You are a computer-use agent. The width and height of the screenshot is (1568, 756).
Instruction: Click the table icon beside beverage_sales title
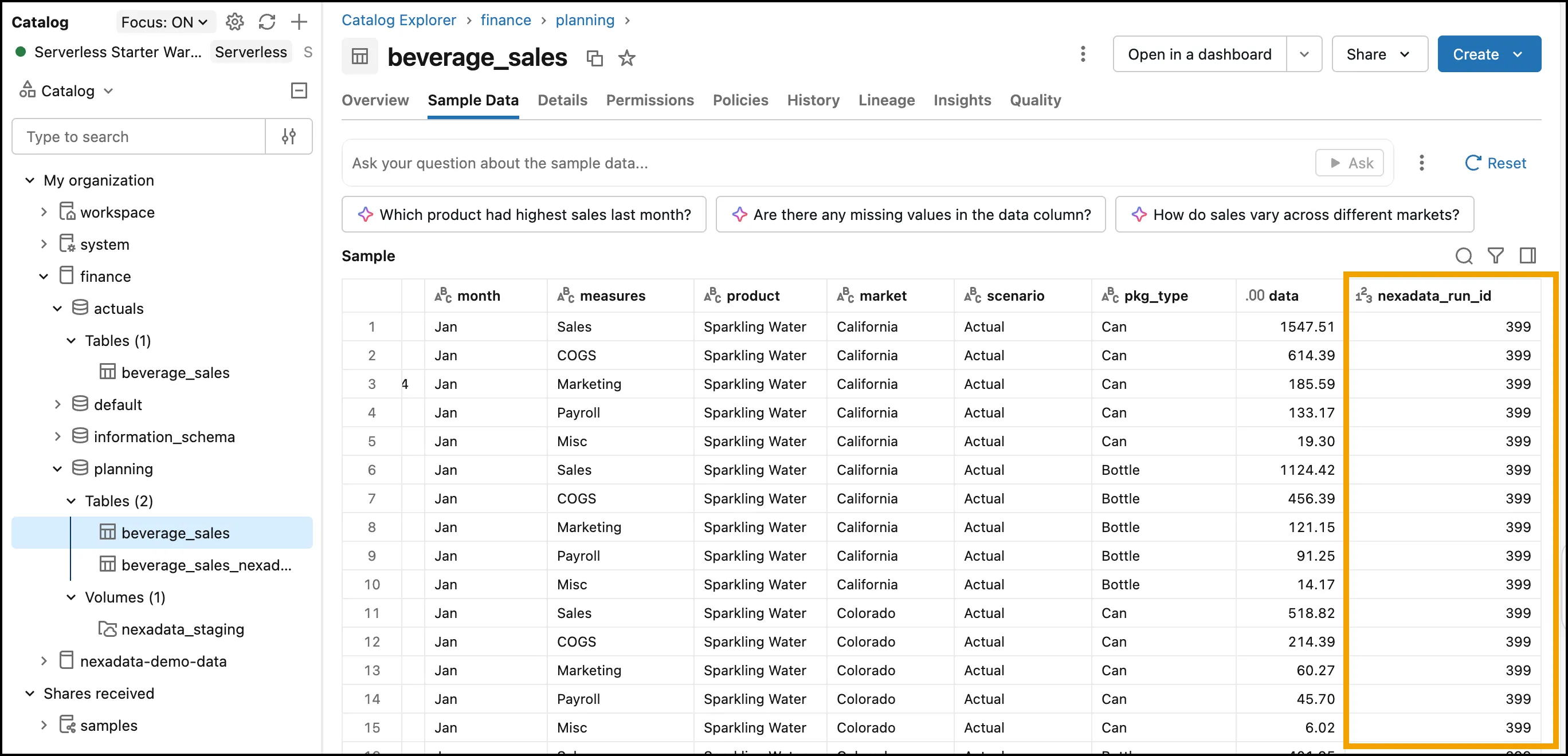click(360, 57)
